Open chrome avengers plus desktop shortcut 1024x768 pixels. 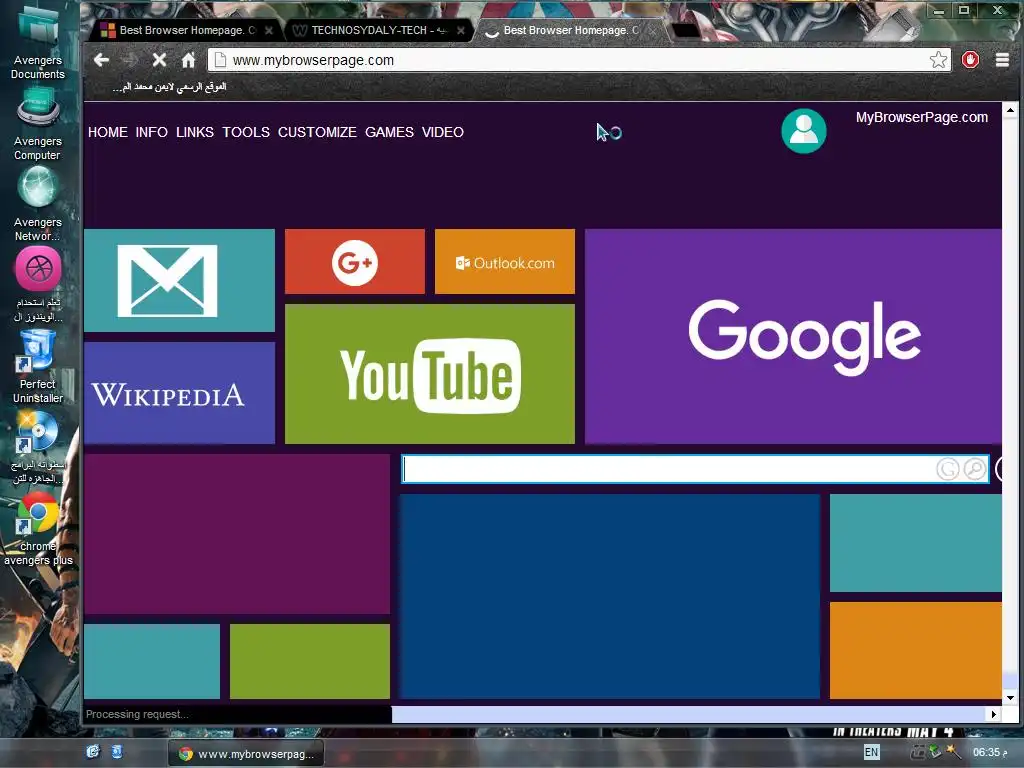click(38, 529)
